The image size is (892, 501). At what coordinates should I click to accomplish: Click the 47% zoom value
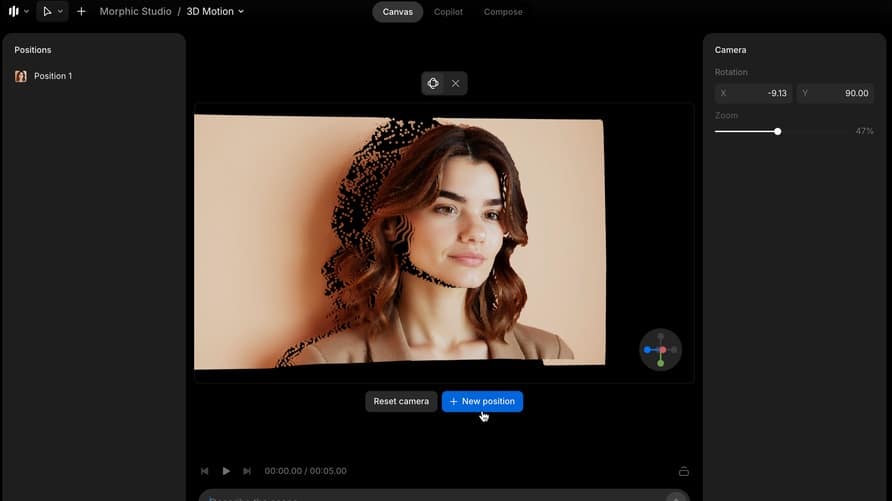tap(864, 131)
